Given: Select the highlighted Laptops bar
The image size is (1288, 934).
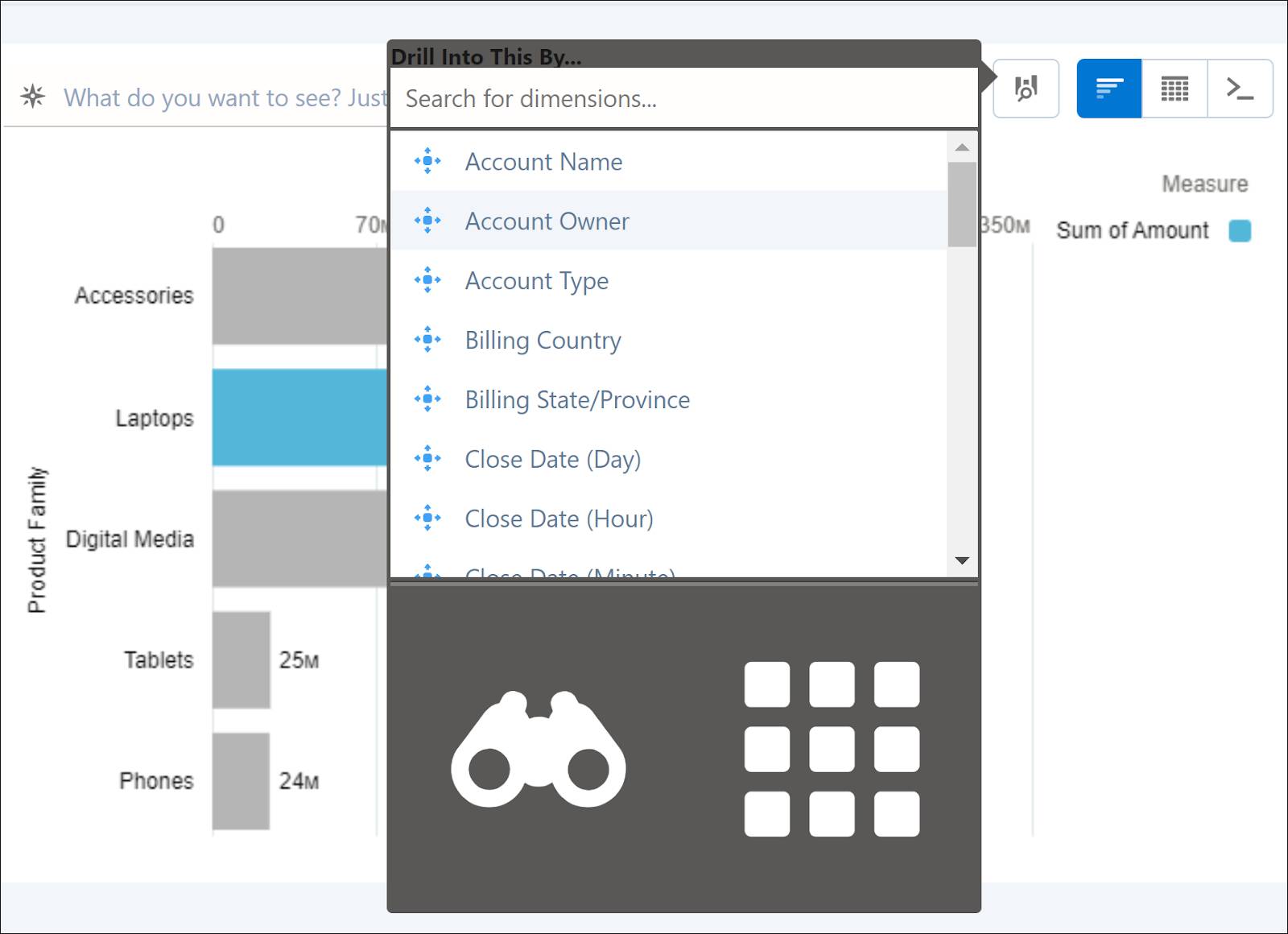Looking at the screenshot, I should click(299, 417).
